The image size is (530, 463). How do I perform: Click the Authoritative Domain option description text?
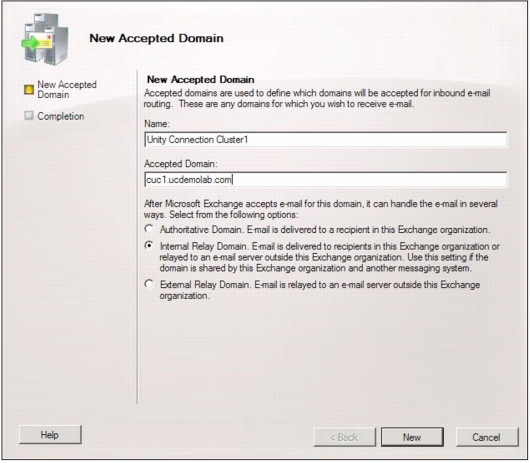coord(325,230)
